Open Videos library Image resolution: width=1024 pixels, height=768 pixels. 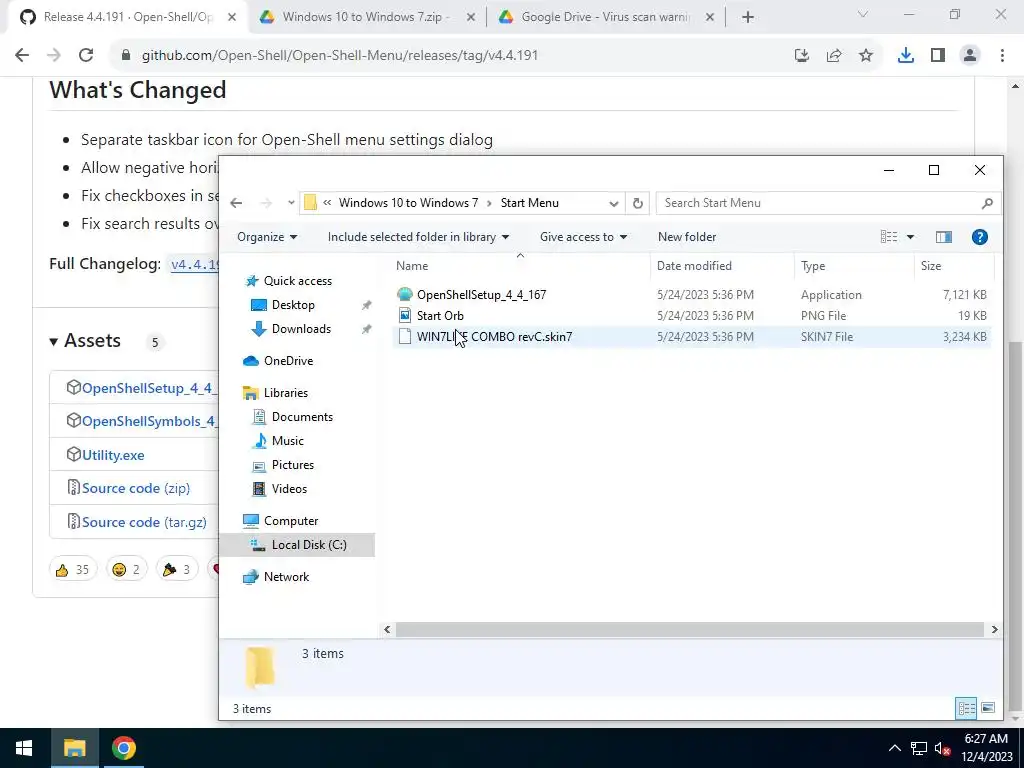click(x=289, y=489)
